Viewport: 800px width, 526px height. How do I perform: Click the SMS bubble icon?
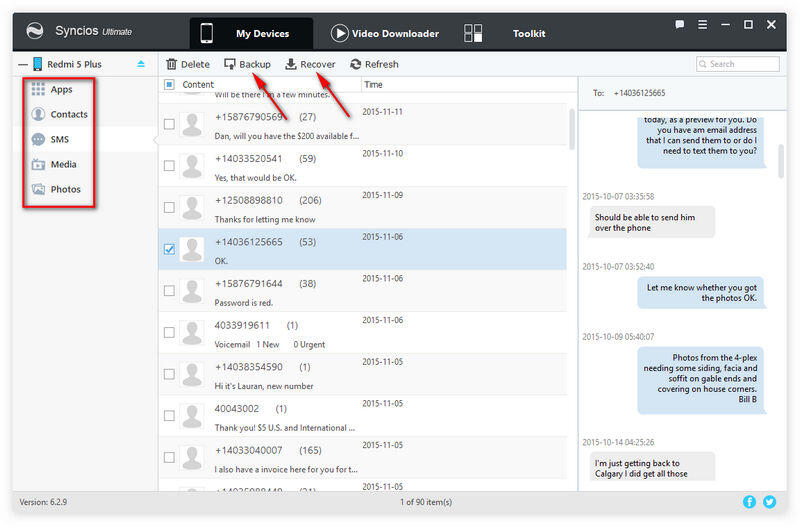pos(38,139)
